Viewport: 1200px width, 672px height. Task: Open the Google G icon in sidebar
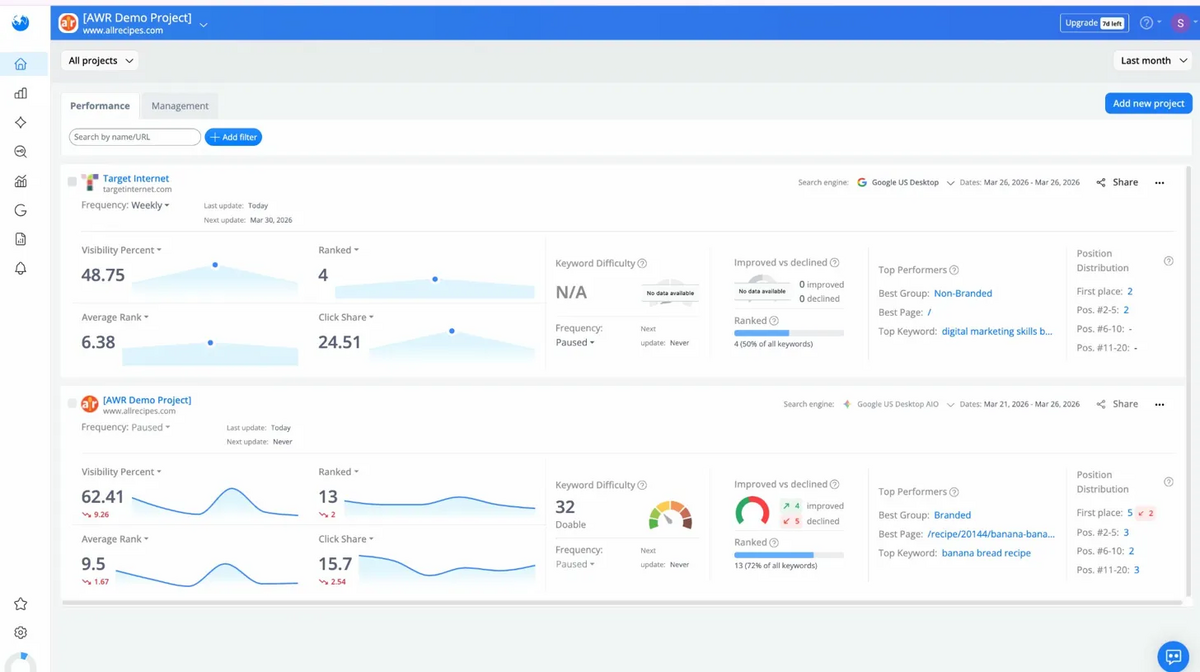20,210
